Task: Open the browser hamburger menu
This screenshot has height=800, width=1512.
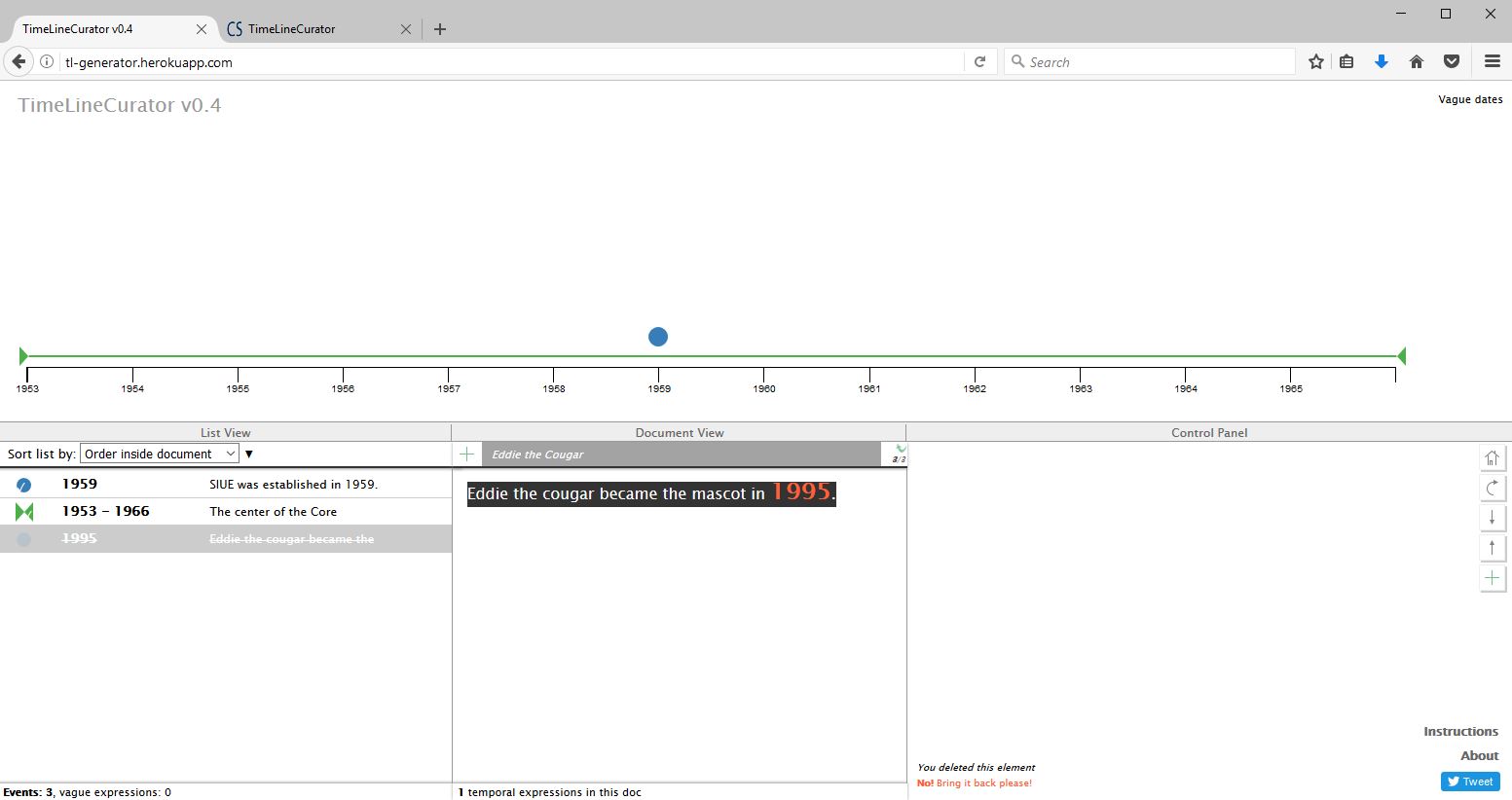Action: pos(1492,61)
